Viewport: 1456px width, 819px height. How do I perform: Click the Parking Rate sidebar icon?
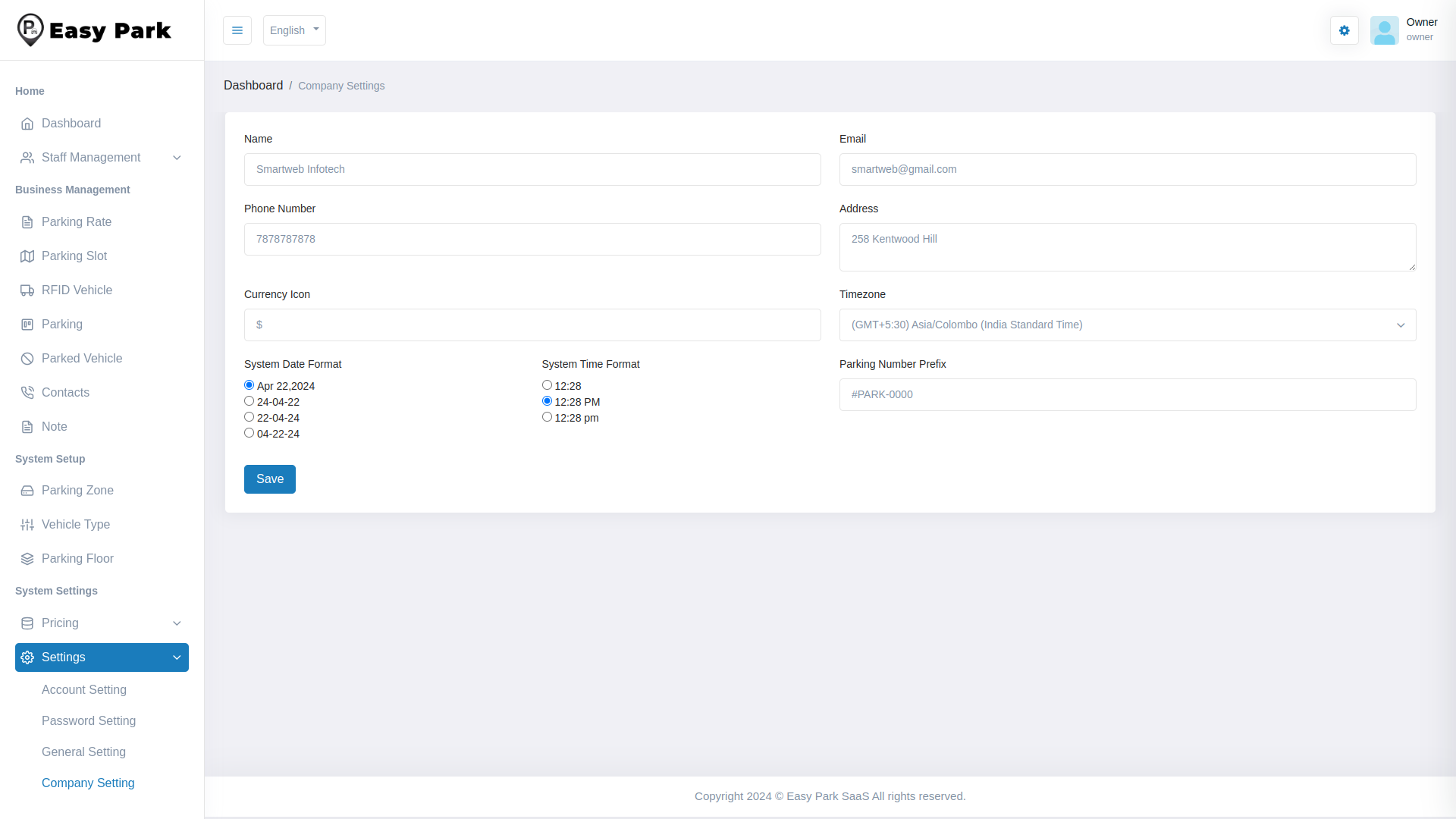27,222
